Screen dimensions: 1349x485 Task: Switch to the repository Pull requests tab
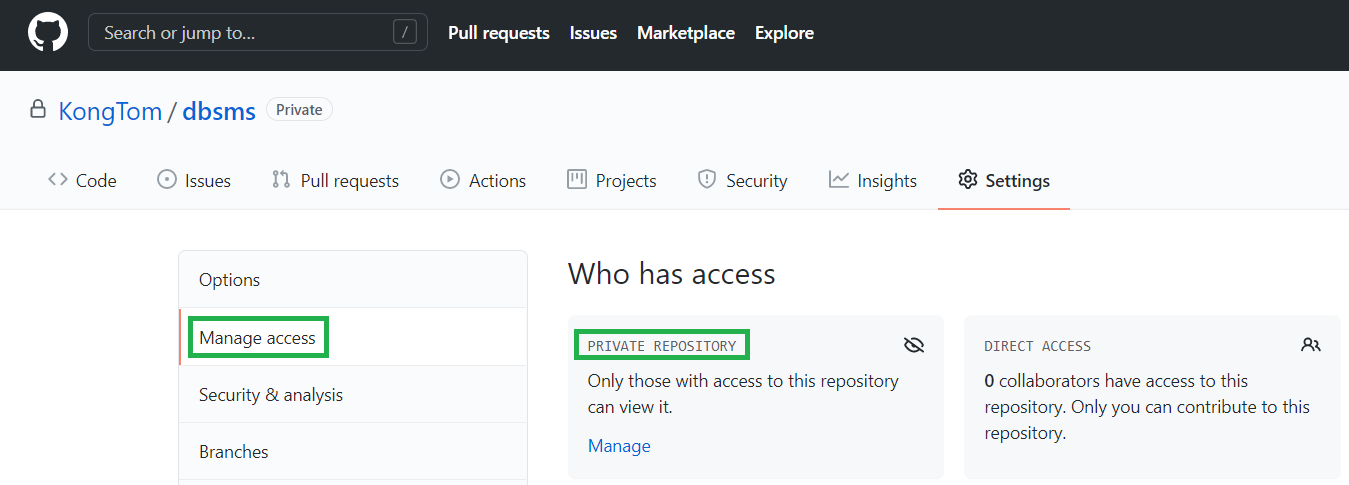point(335,181)
